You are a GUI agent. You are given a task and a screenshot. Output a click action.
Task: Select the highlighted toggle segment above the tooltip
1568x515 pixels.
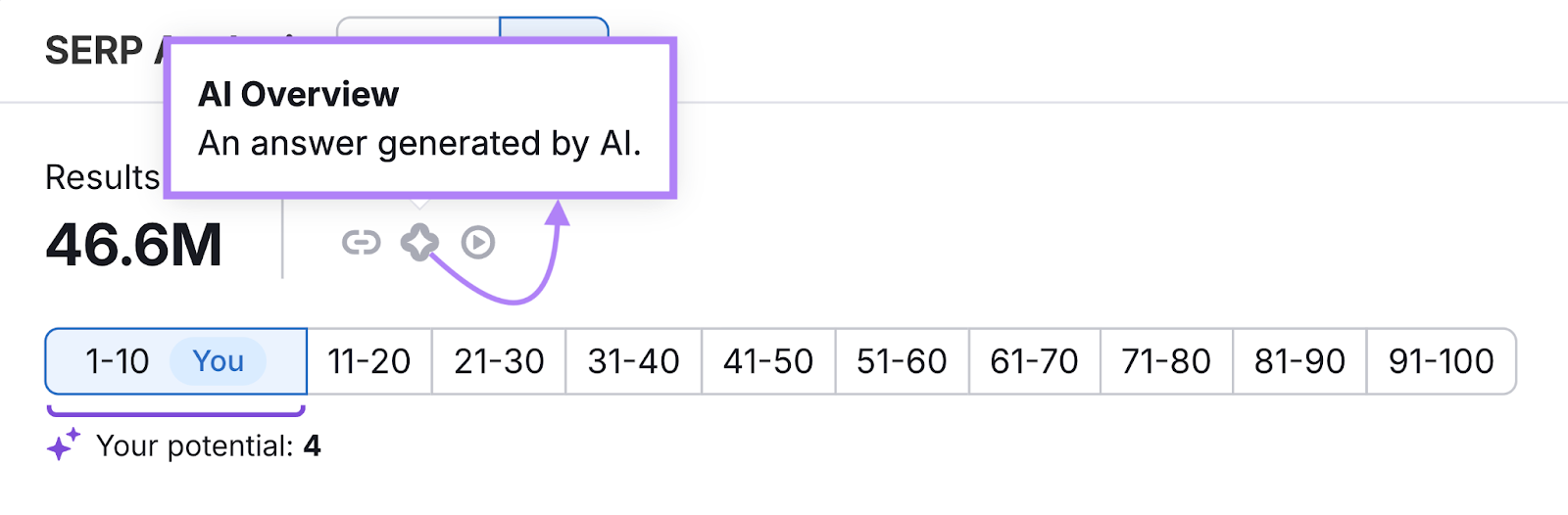tap(554, 27)
